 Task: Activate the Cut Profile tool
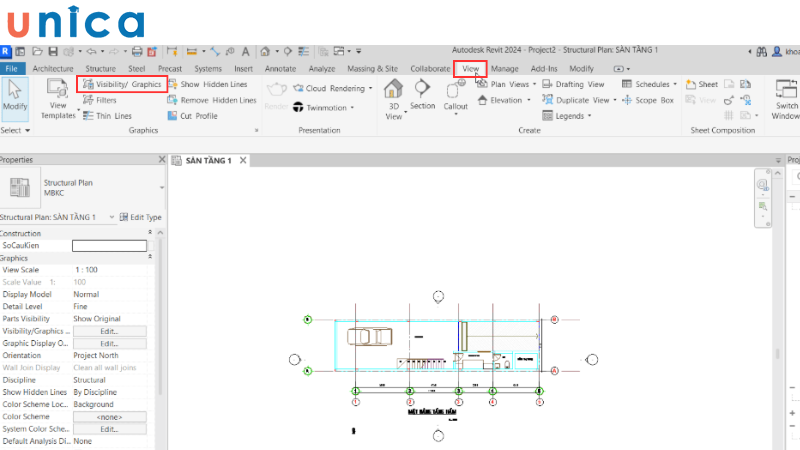click(x=198, y=116)
